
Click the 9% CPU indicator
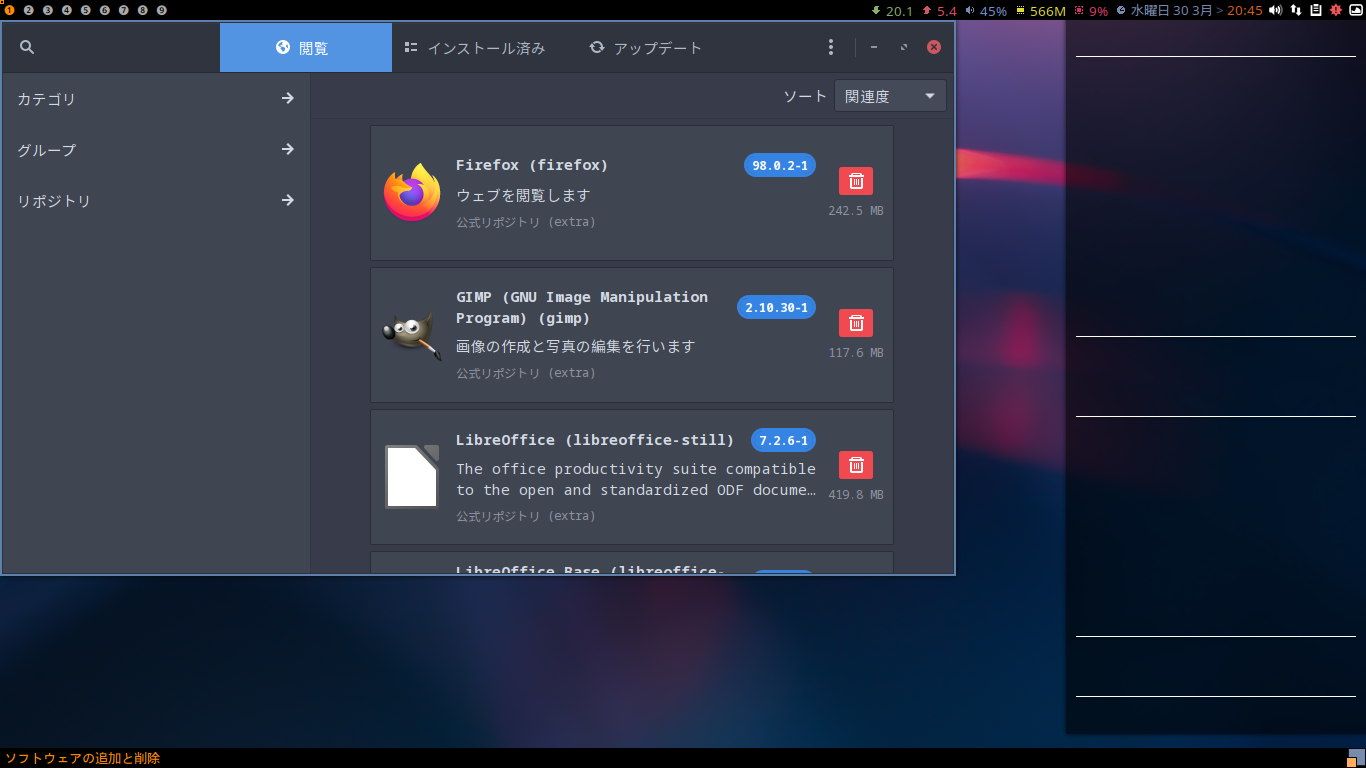[1092, 11]
